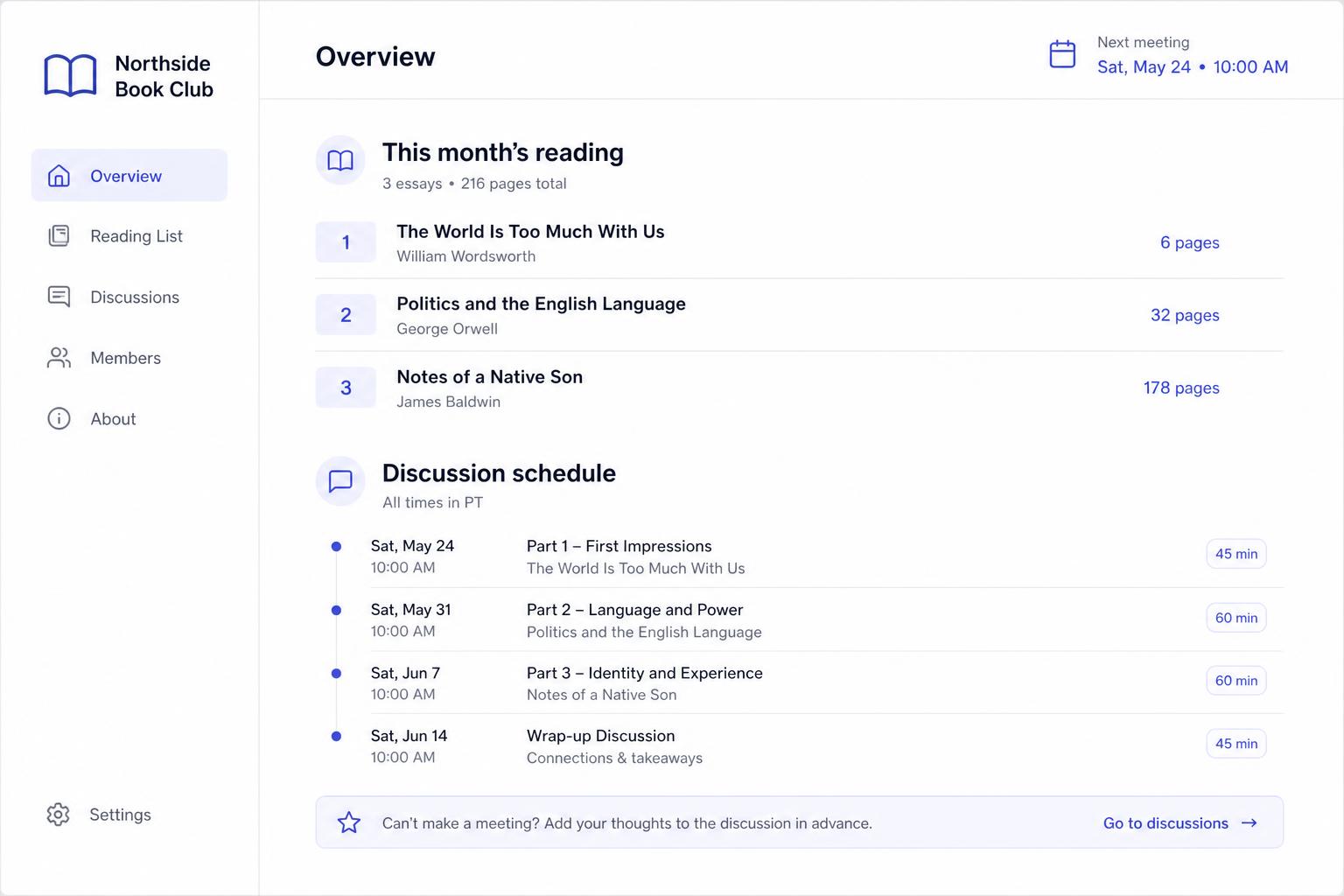The height and width of the screenshot is (896, 1344).
Task: Click the About info circle icon
Action: click(59, 418)
